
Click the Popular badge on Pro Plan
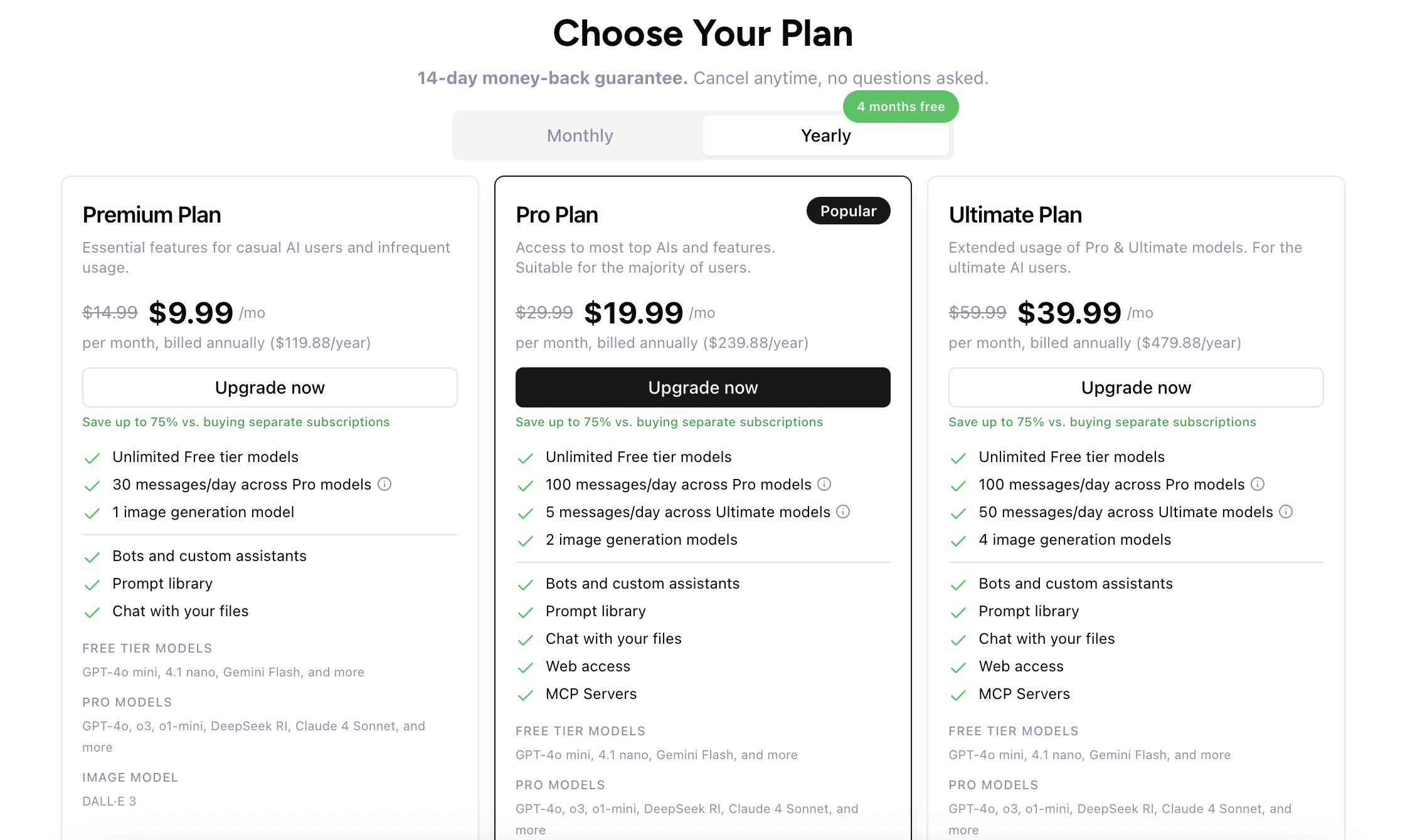(x=848, y=211)
